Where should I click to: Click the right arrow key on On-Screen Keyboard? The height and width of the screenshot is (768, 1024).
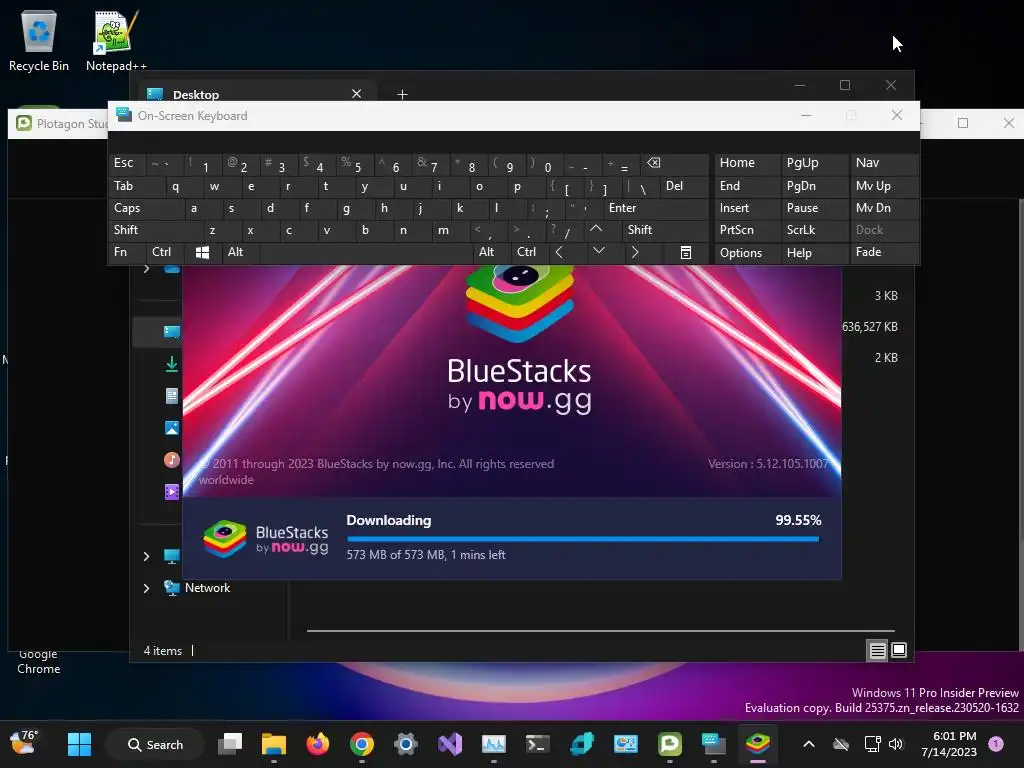pyautogui.click(x=635, y=252)
